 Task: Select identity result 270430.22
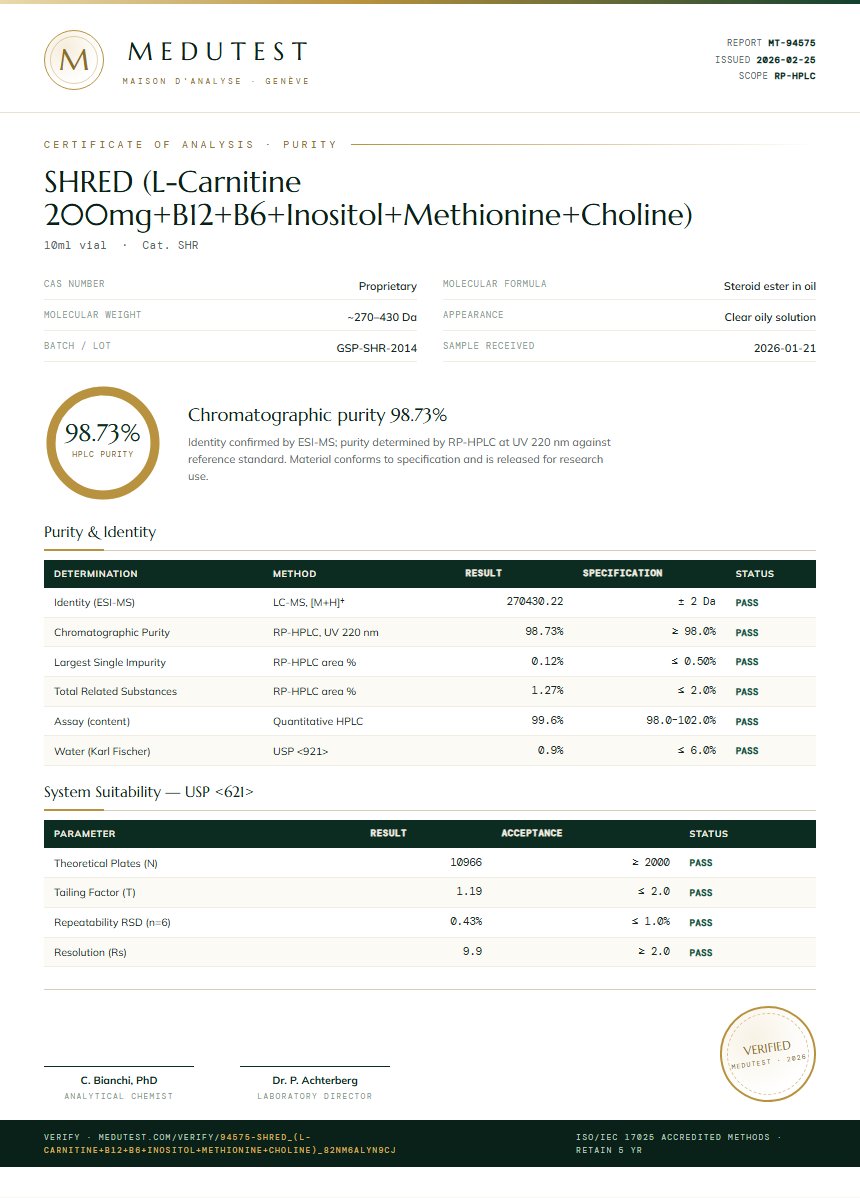(535, 601)
